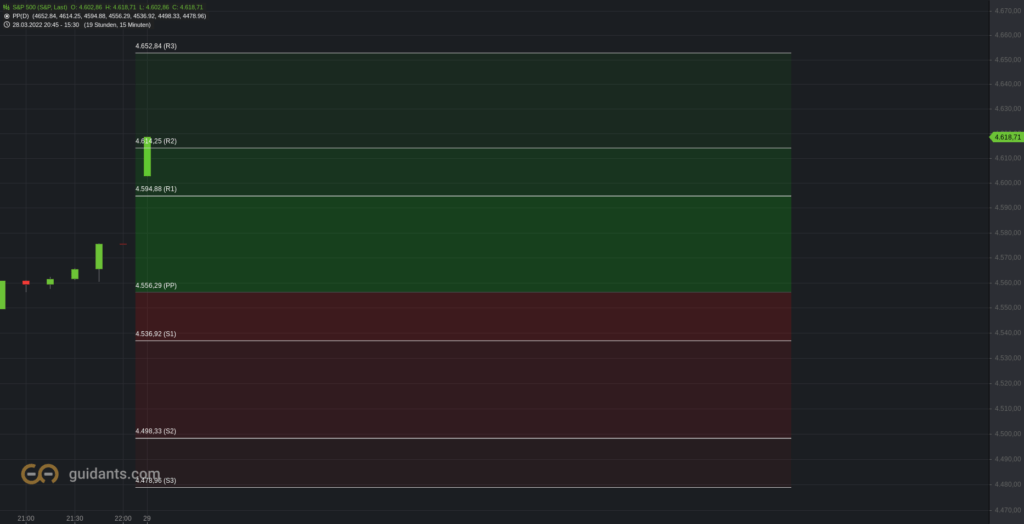Screen dimensions: 1024x524
Task: Click the red candle near 21:00
Action: (x=26, y=283)
